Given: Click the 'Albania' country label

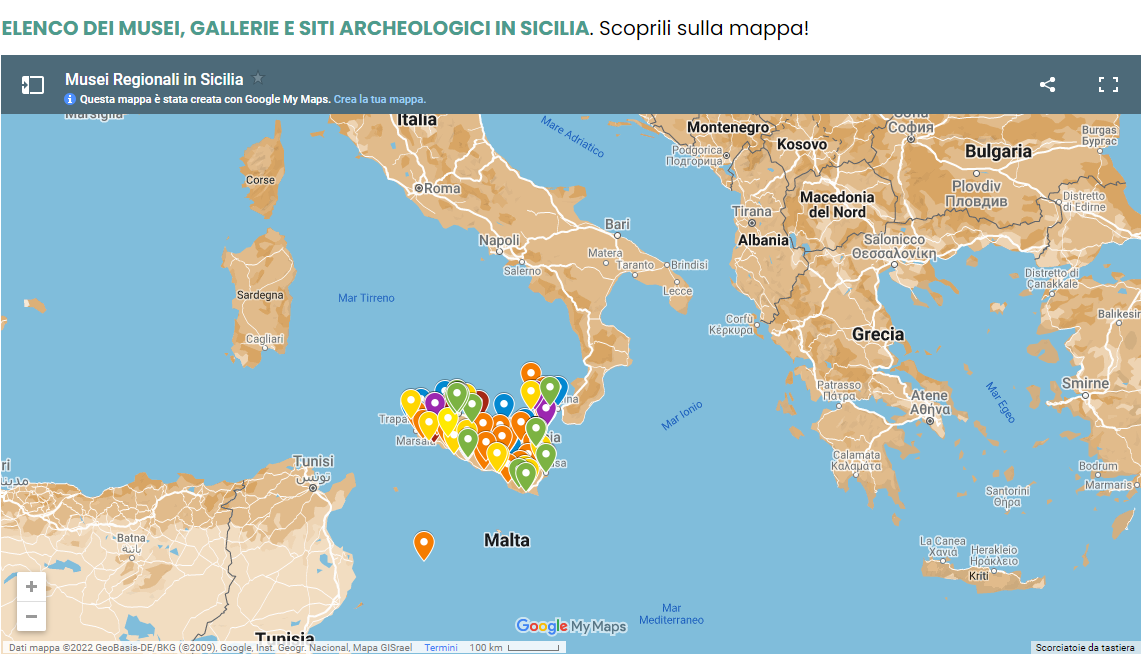Looking at the screenshot, I should pyautogui.click(x=763, y=240).
